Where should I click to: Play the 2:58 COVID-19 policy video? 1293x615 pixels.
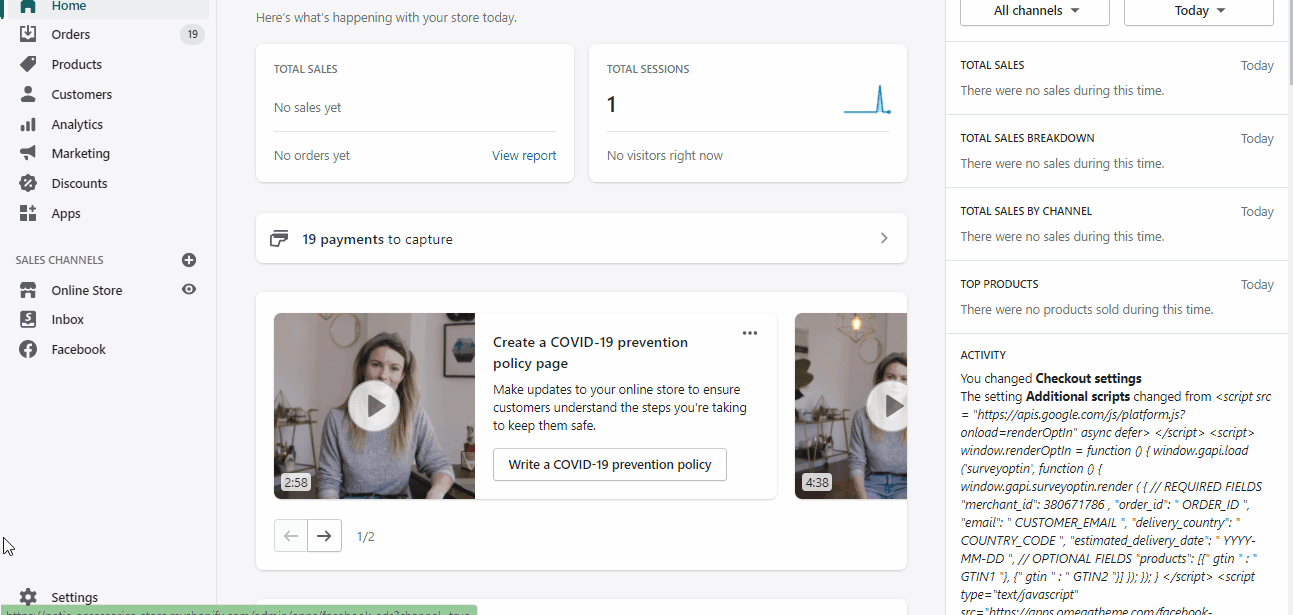point(375,406)
